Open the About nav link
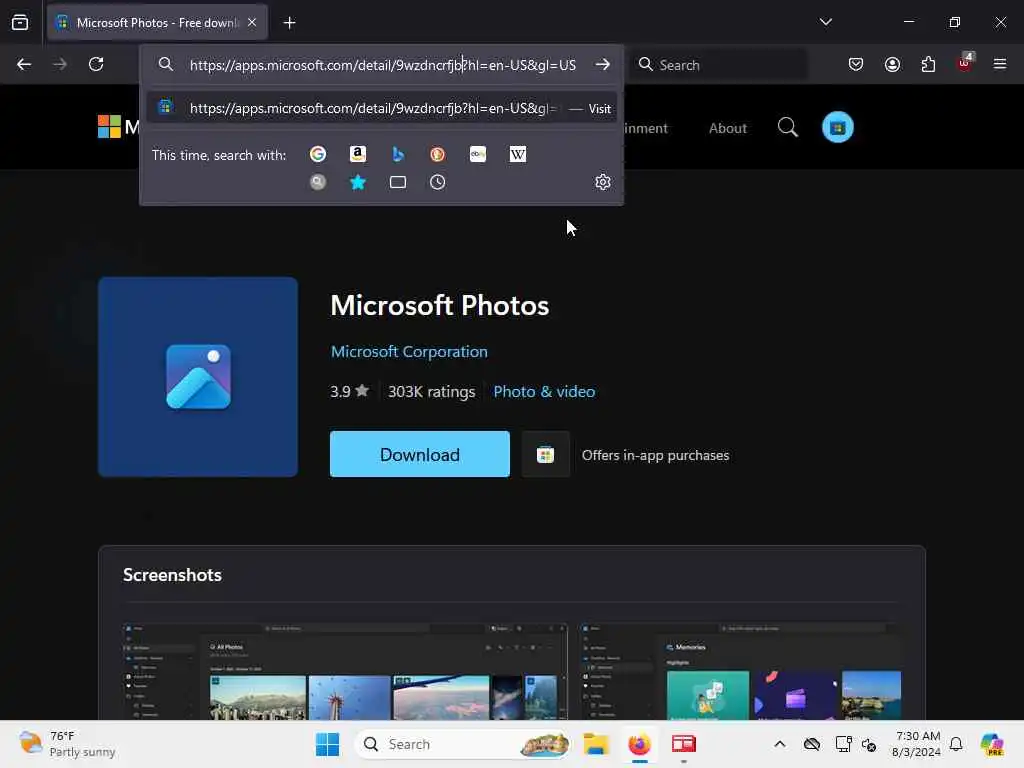This screenshot has height=768, width=1024. coord(728,128)
